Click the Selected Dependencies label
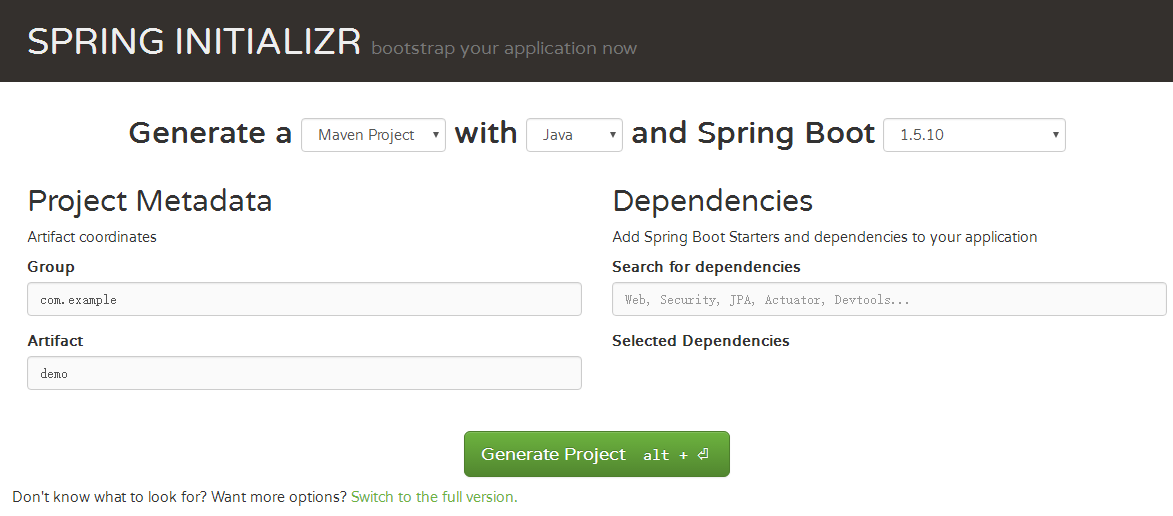The image size is (1173, 516). coord(701,341)
